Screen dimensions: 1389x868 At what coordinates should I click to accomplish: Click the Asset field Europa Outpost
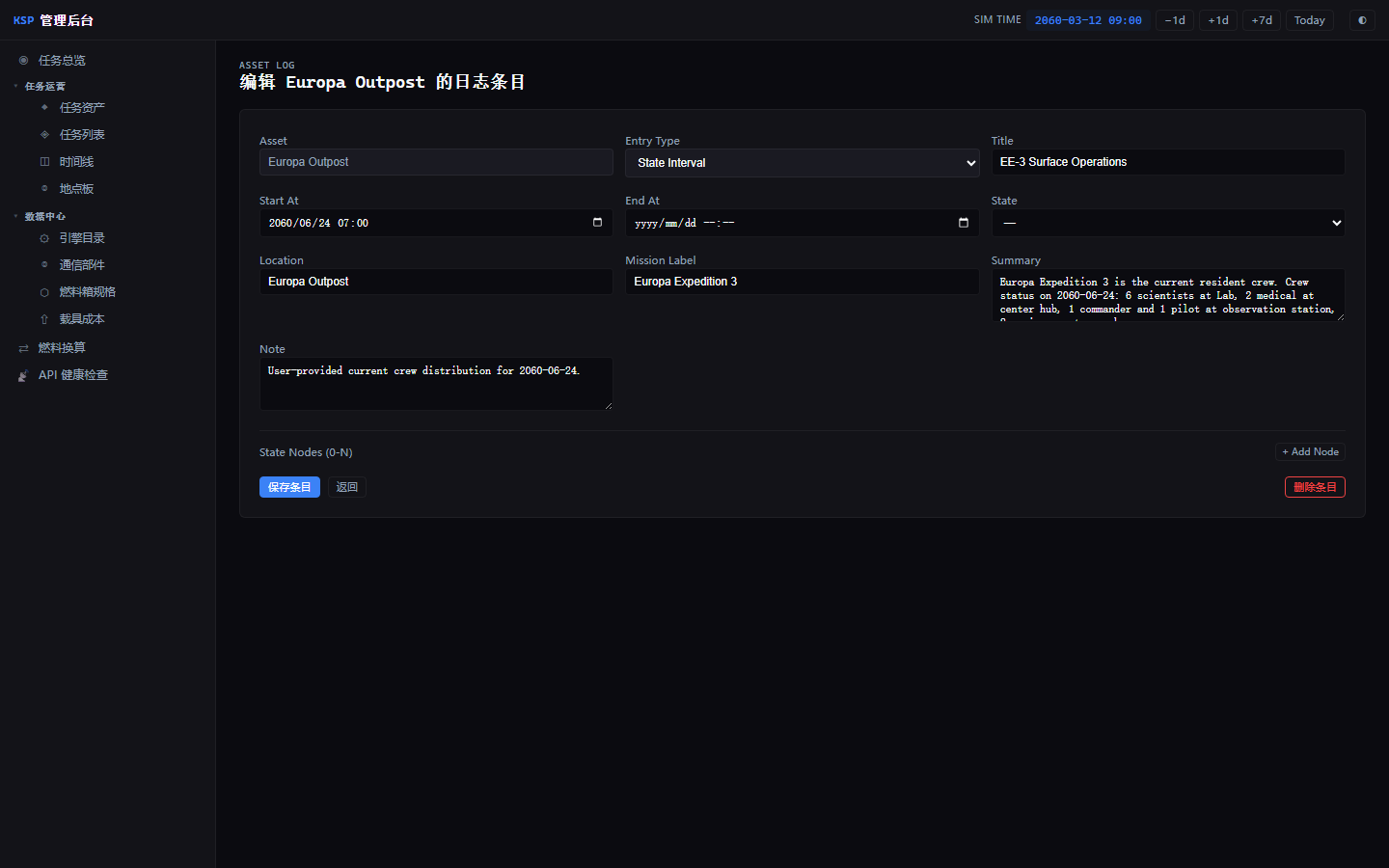tap(436, 162)
